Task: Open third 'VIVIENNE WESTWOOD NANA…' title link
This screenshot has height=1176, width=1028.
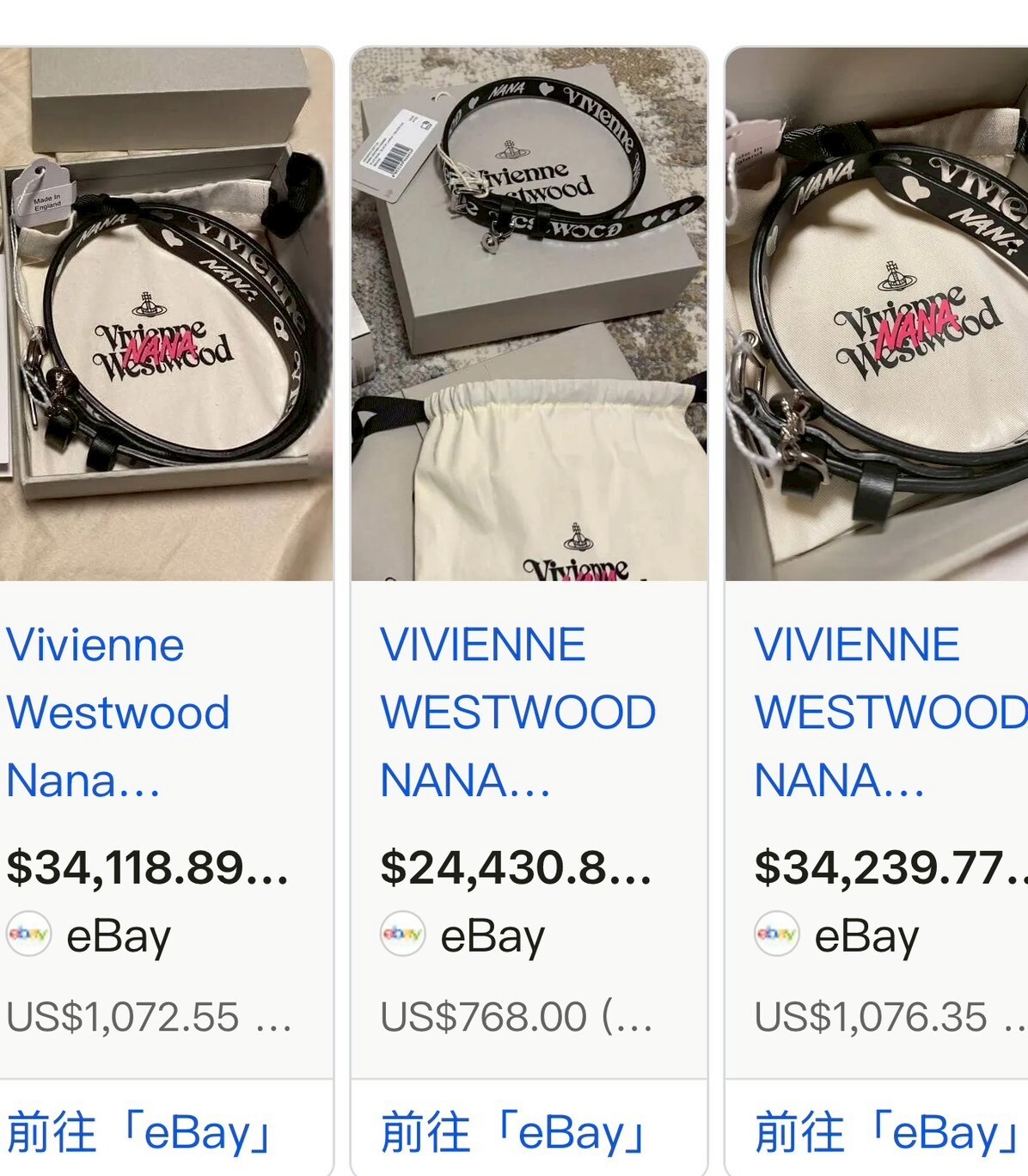Action: [890, 713]
